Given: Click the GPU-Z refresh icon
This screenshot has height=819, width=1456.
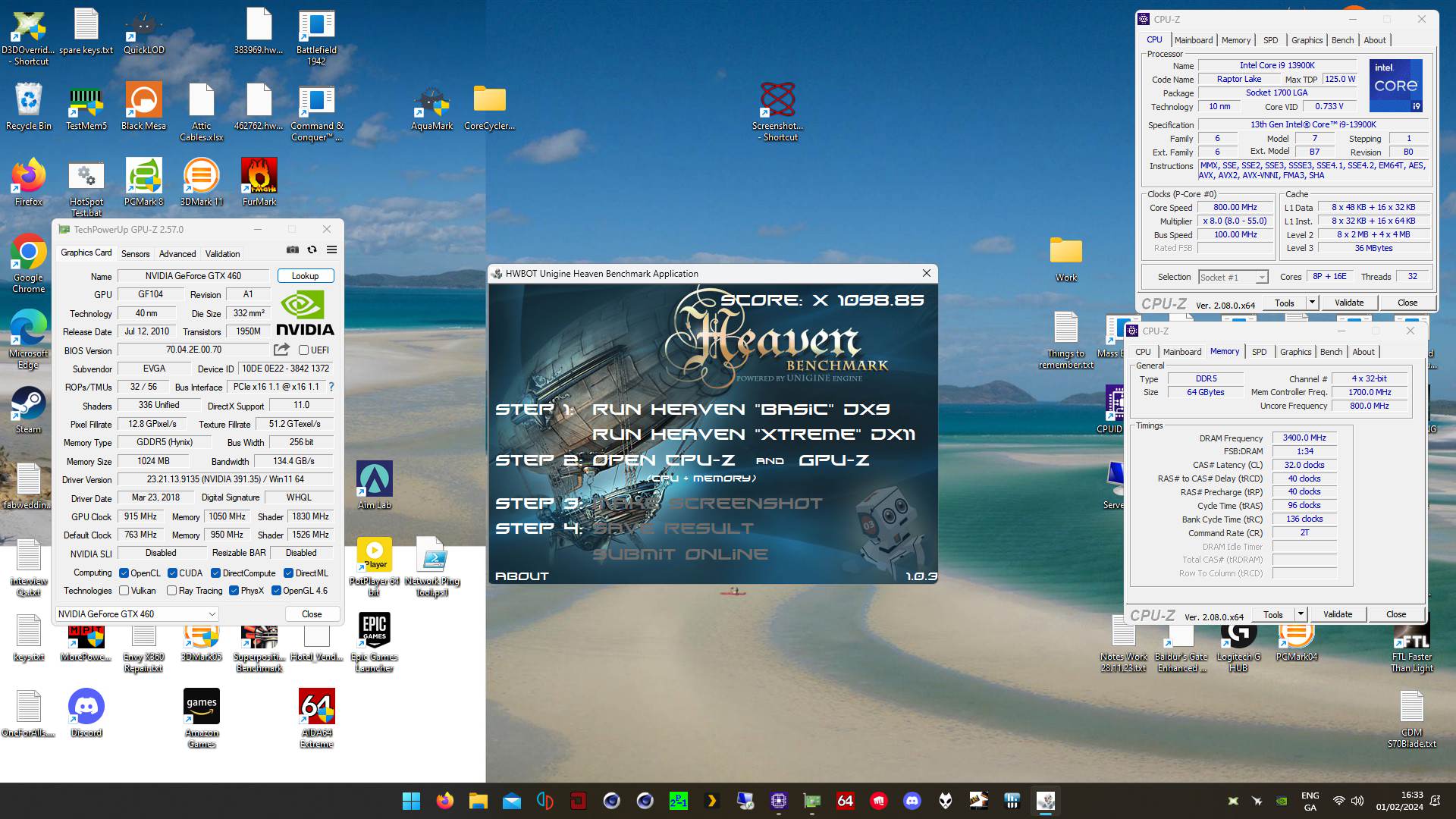Looking at the screenshot, I should pos(312,249).
